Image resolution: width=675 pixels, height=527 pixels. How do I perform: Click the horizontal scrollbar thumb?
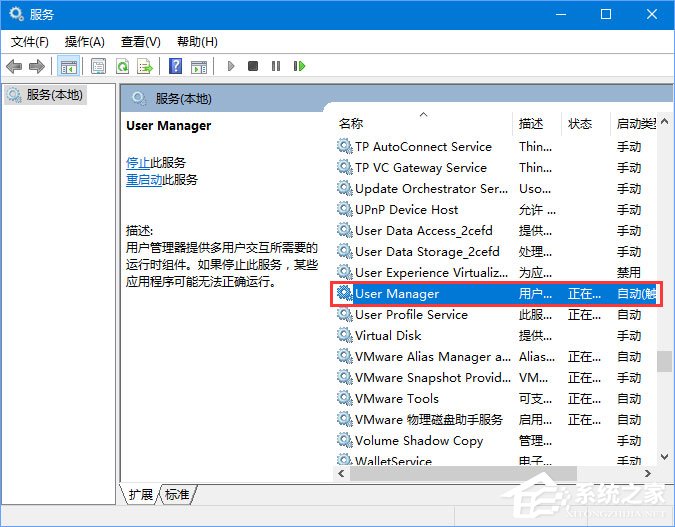coord(463,474)
